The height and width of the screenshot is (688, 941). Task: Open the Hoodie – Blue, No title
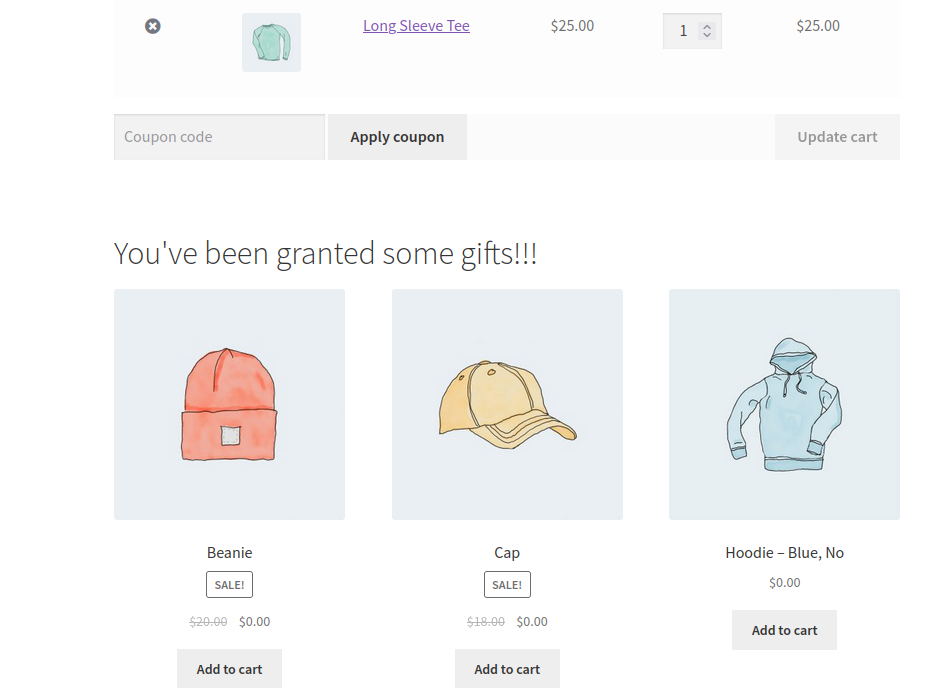(x=784, y=552)
